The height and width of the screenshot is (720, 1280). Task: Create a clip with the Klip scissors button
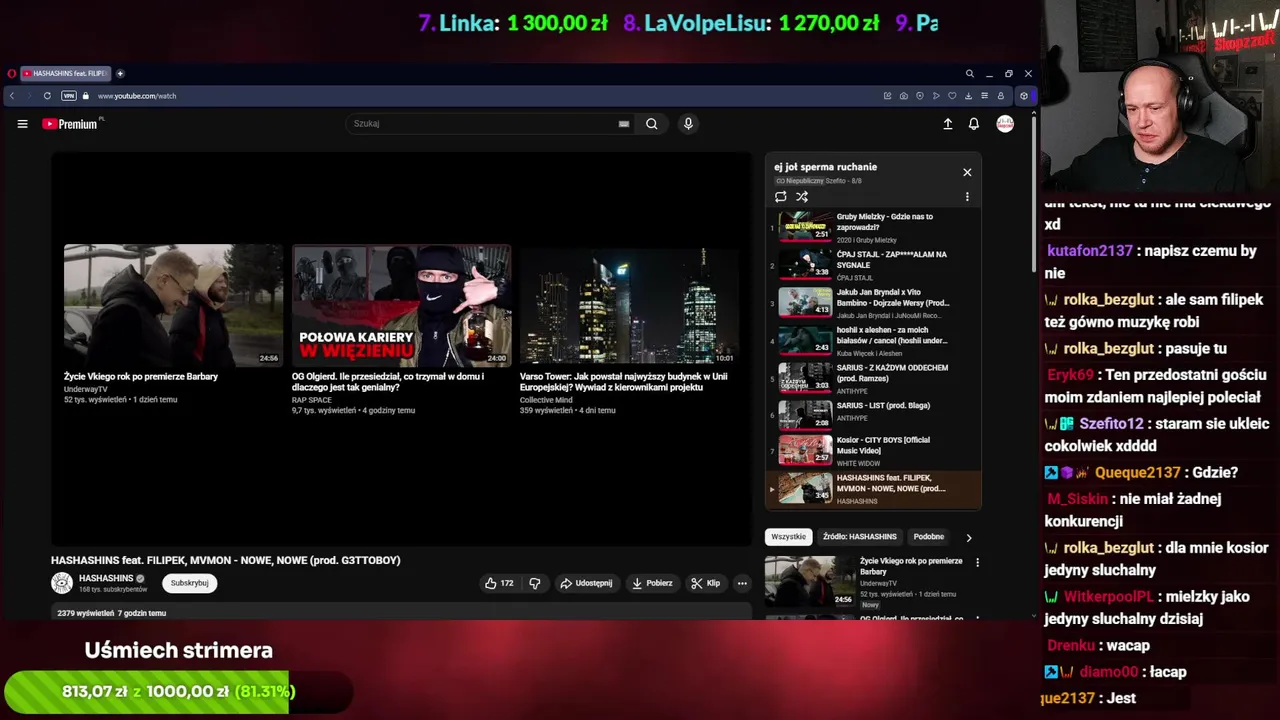coord(705,583)
